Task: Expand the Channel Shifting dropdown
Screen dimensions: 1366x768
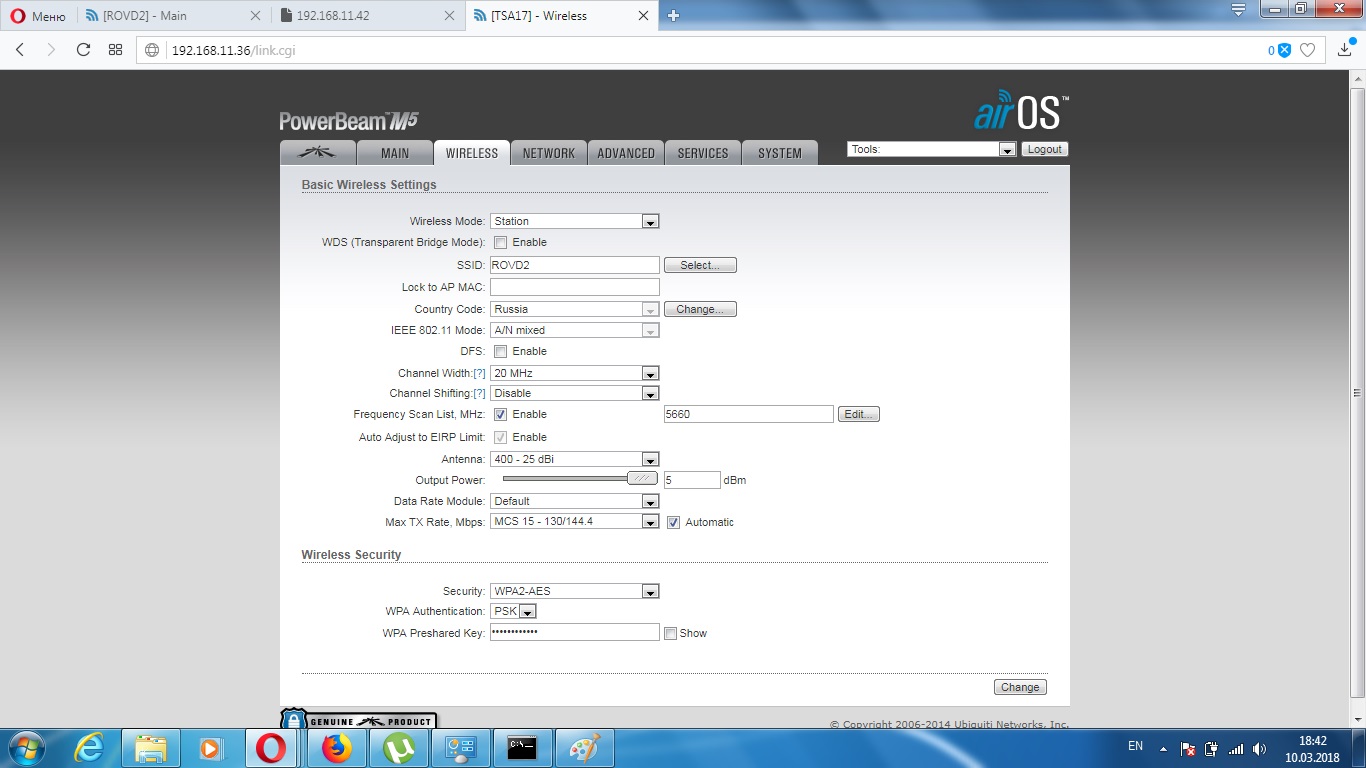Action: (574, 393)
